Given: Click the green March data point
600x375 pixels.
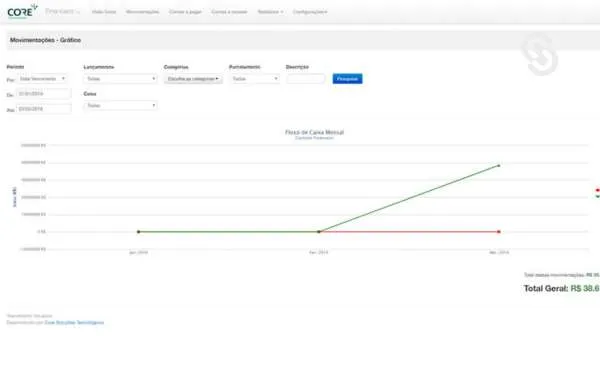Looking at the screenshot, I should click(x=499, y=166).
